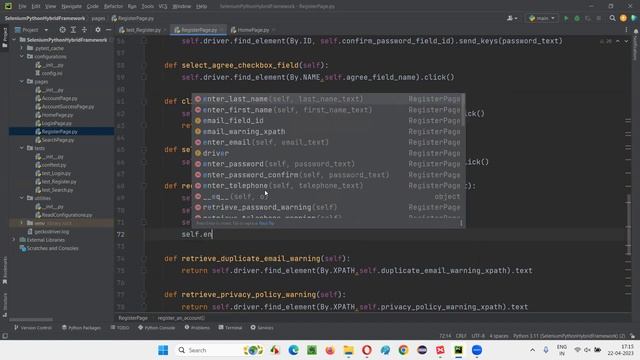This screenshot has height=360, width=640.
Task: Select ReadConfigurations.py in project tree
Action: (x=67, y=215)
